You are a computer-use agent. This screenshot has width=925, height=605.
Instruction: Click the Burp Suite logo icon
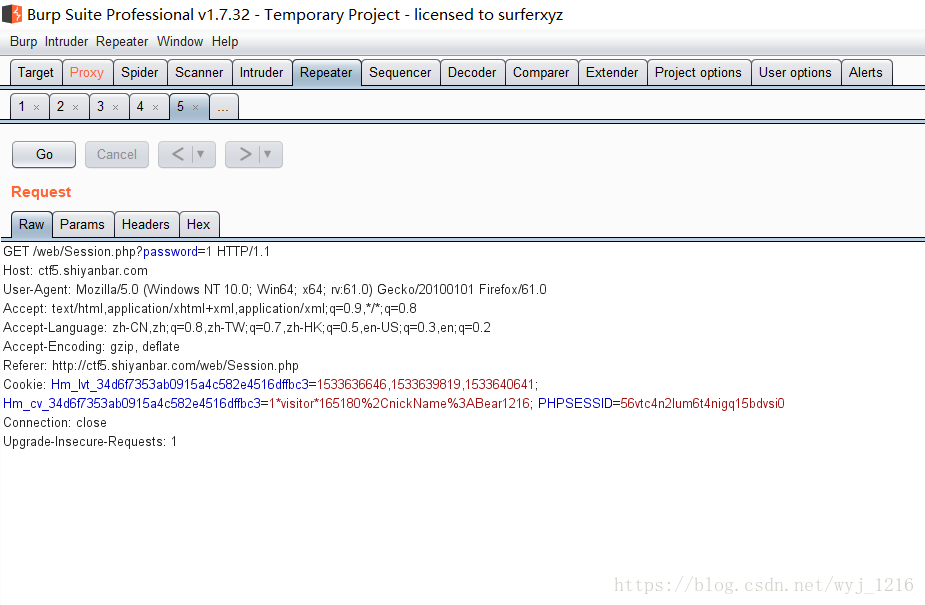pos(12,14)
